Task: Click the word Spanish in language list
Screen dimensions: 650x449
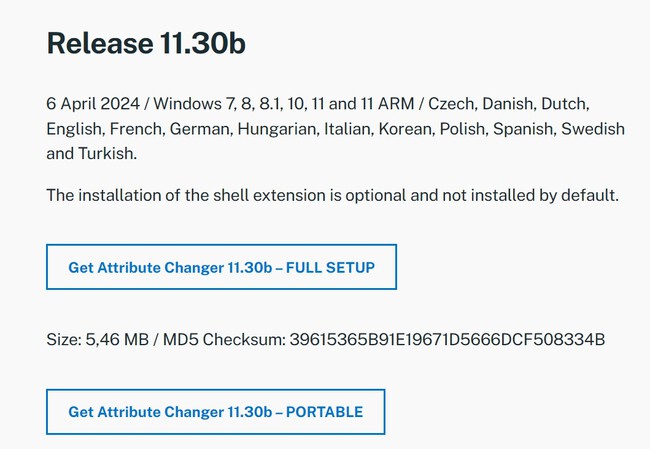Action: pos(523,129)
